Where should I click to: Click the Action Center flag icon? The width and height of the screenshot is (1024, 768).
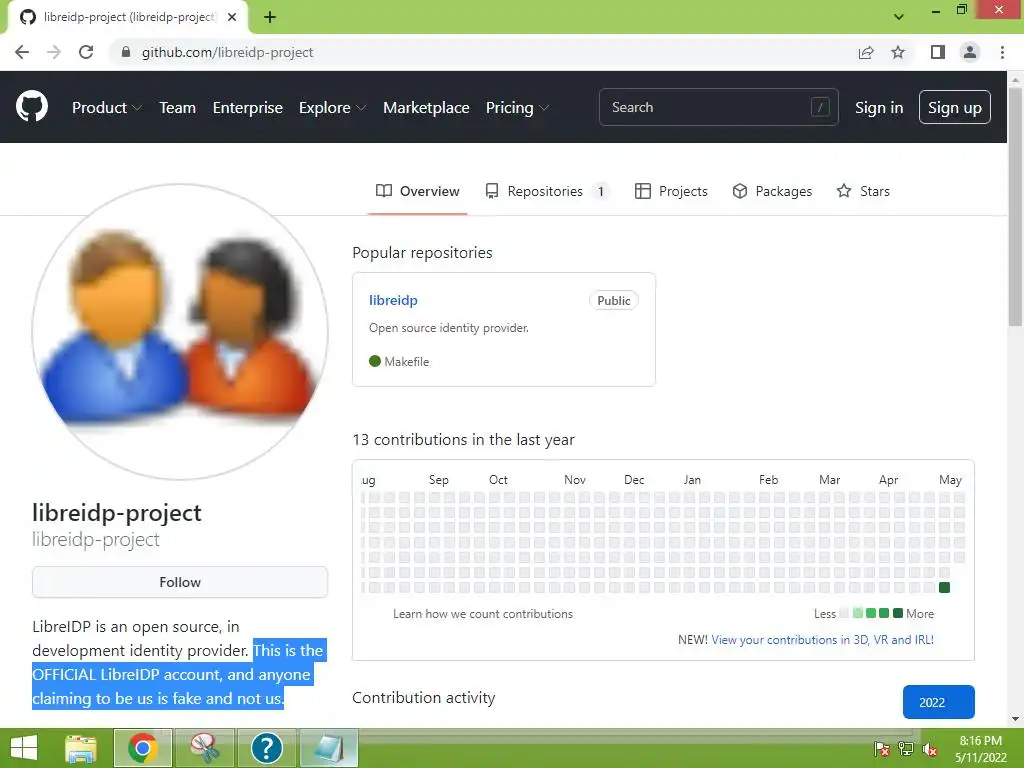[x=881, y=749]
